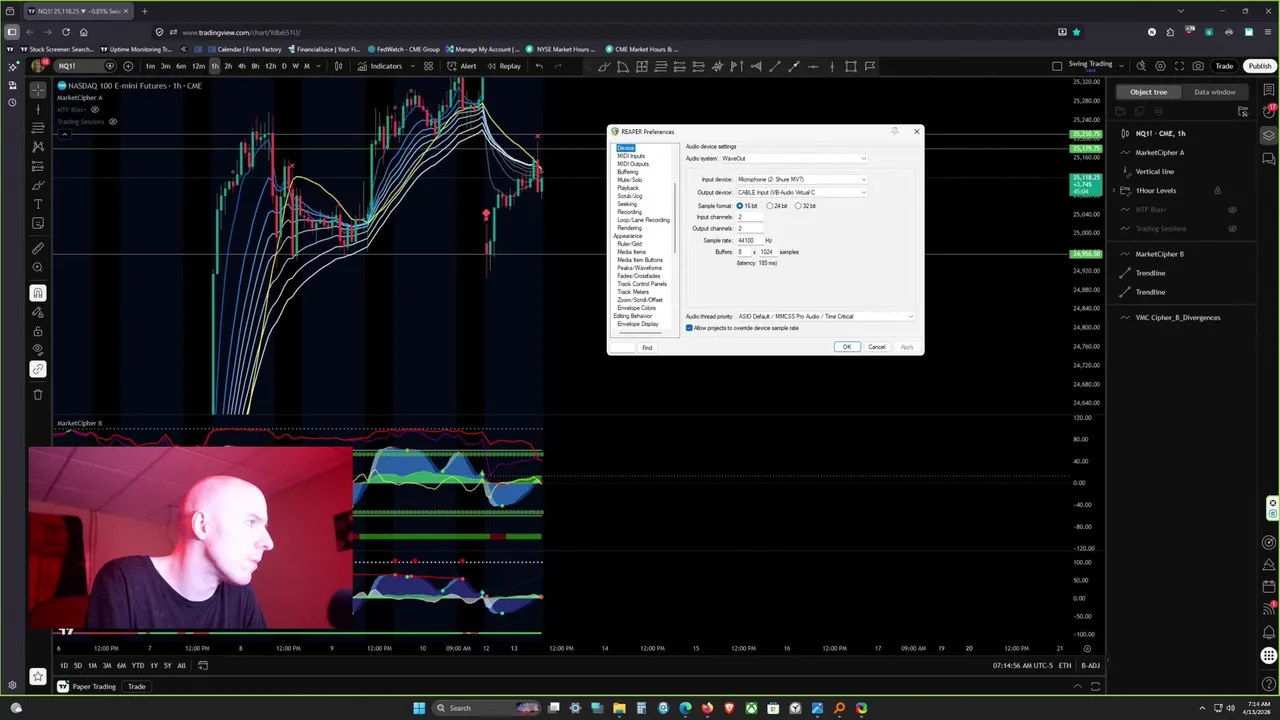
Task: Undo the last chart action
Action: [539, 66]
